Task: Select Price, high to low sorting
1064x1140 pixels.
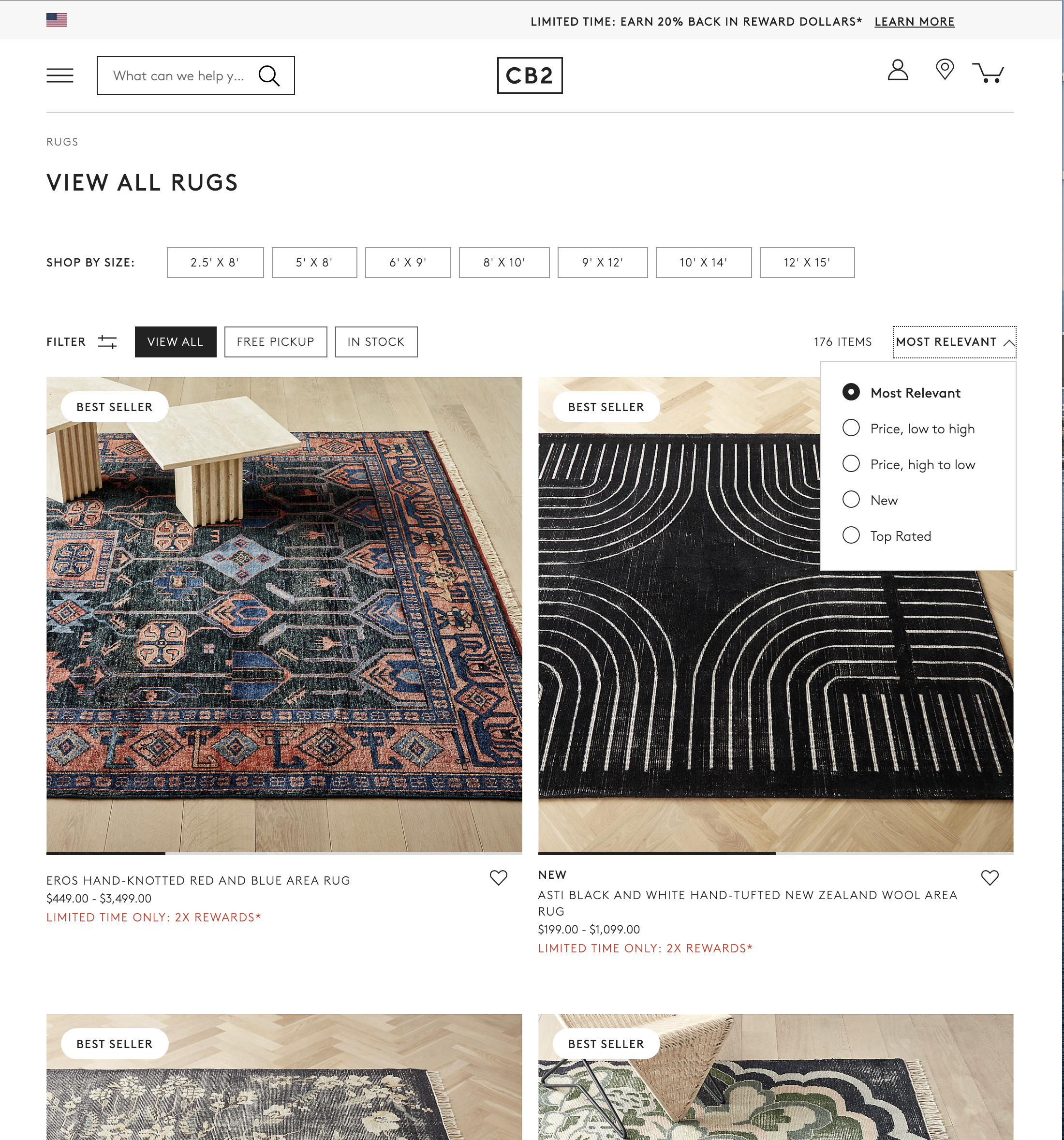Action: 851,463
